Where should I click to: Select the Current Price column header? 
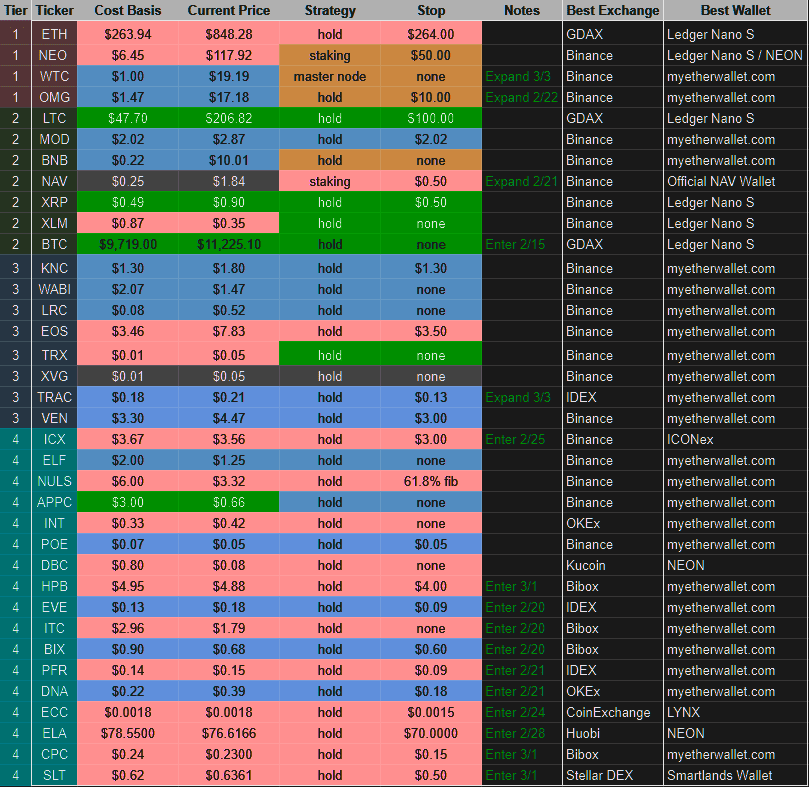[x=229, y=10]
